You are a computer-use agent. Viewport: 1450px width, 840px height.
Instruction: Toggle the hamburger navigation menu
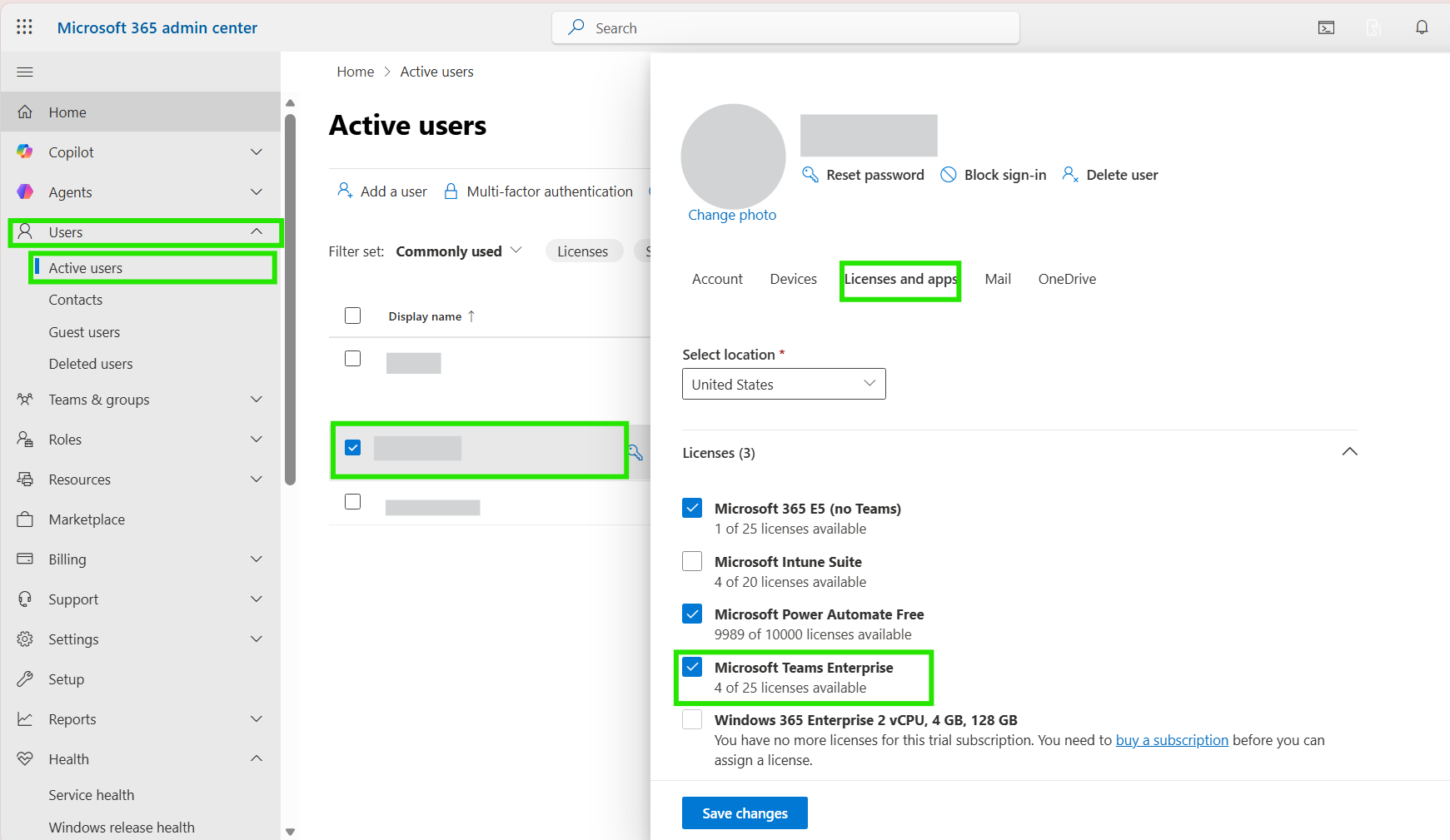(25, 72)
